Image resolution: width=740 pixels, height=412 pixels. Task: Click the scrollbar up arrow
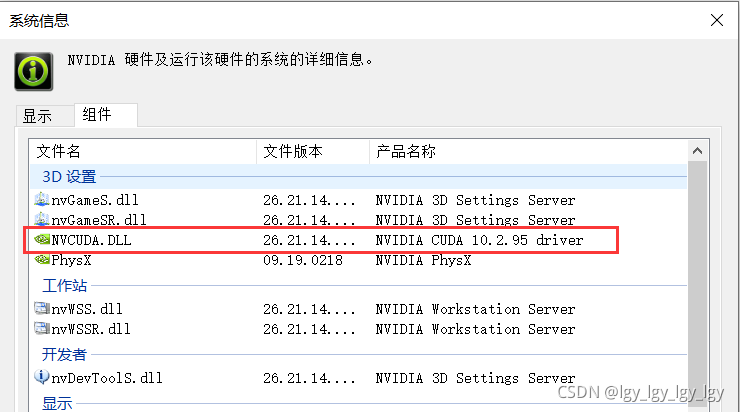click(x=698, y=151)
